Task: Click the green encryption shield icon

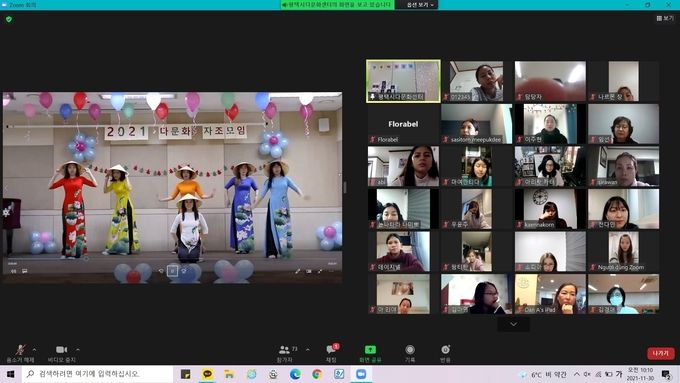Action: point(9,19)
